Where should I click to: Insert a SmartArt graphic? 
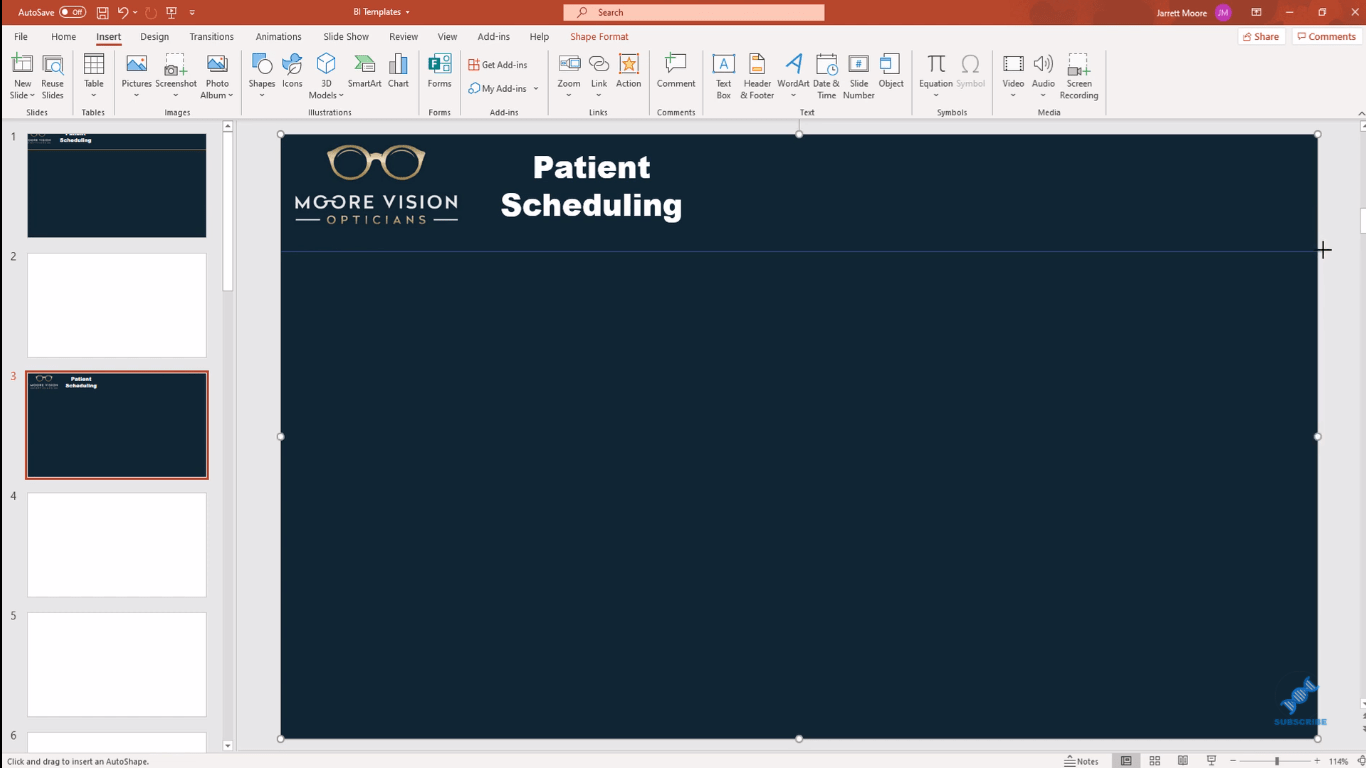[x=364, y=71]
